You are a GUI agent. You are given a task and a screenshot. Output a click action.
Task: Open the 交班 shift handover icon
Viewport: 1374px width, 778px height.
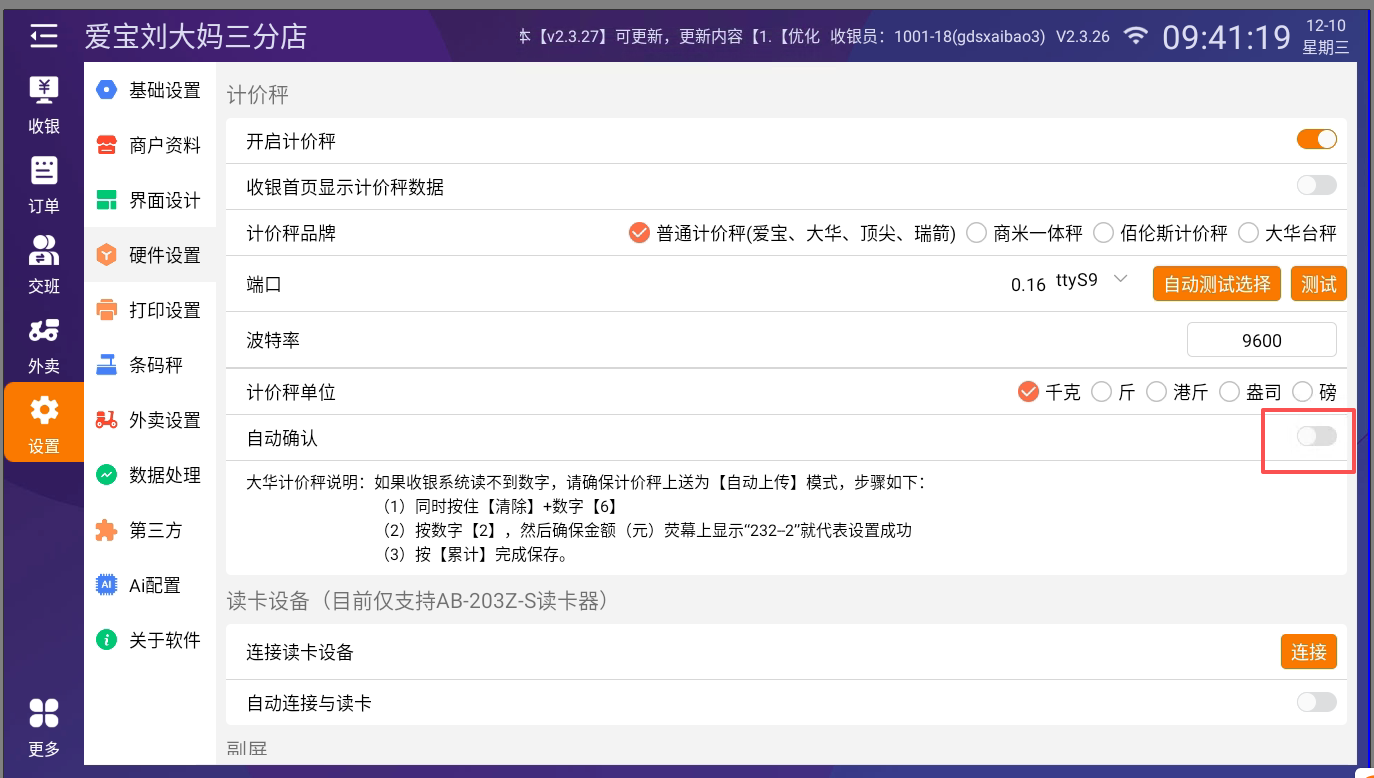point(43,264)
